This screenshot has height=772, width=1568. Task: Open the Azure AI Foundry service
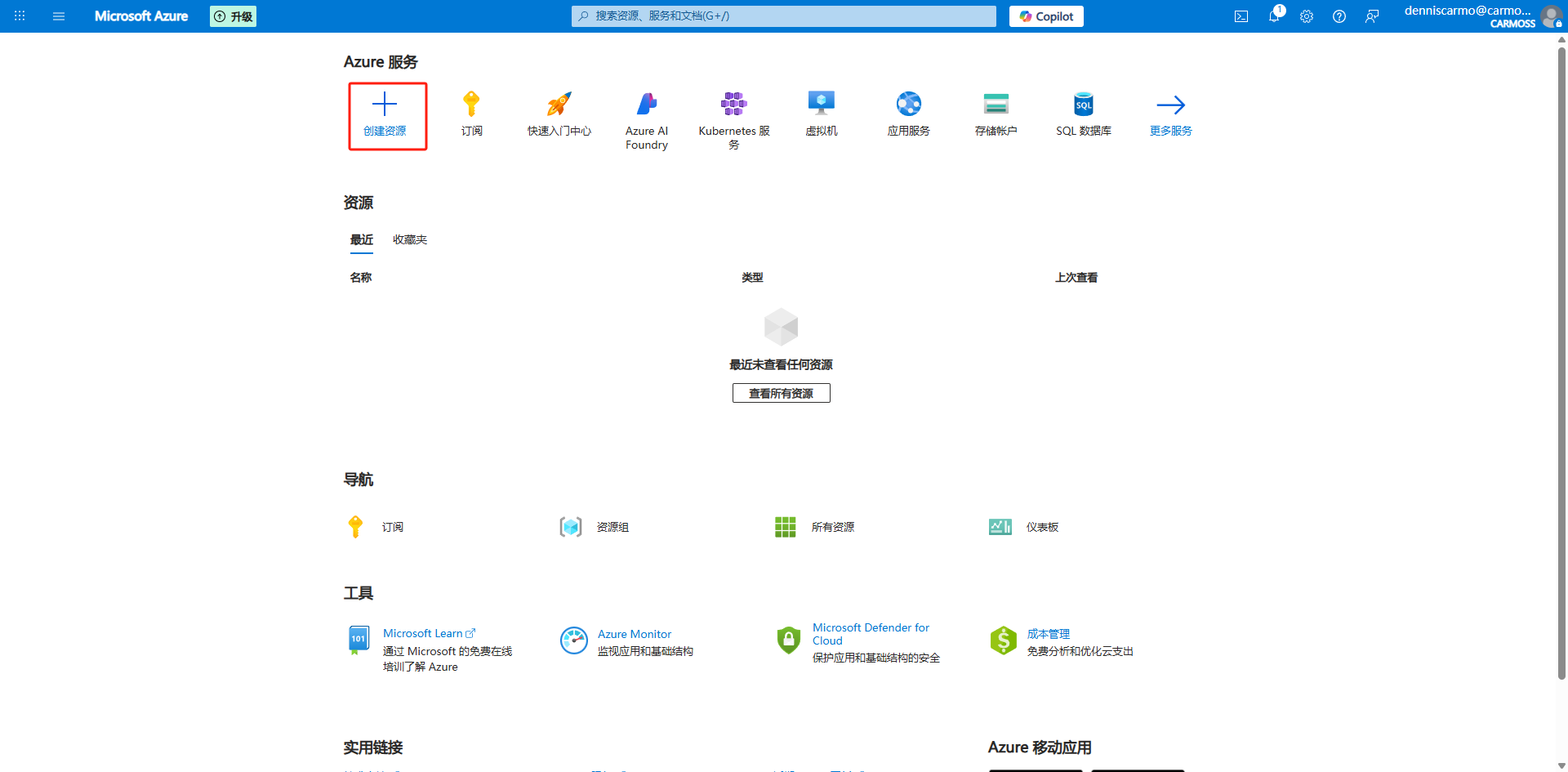(x=646, y=105)
